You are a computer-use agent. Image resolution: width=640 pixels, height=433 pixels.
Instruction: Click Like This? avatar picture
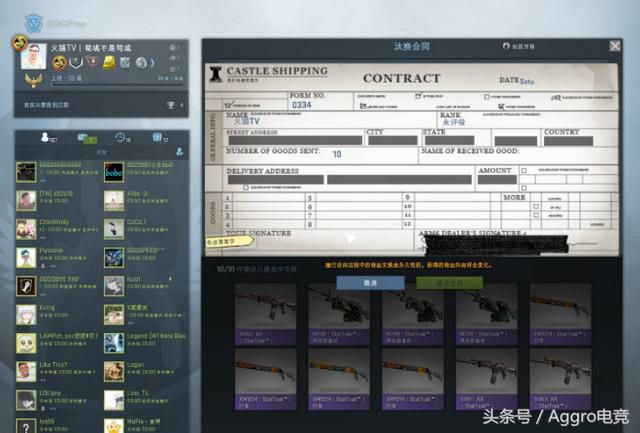(26, 371)
